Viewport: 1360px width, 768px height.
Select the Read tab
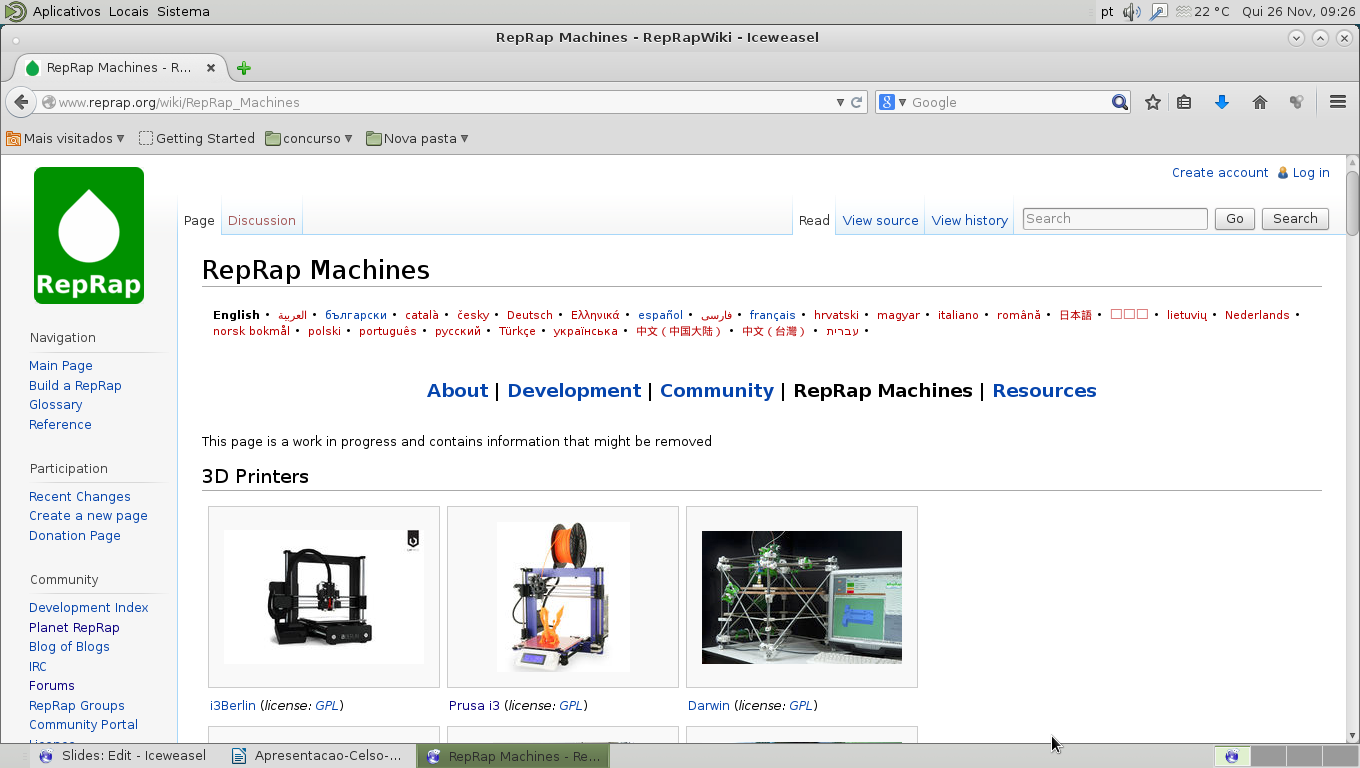pos(814,220)
